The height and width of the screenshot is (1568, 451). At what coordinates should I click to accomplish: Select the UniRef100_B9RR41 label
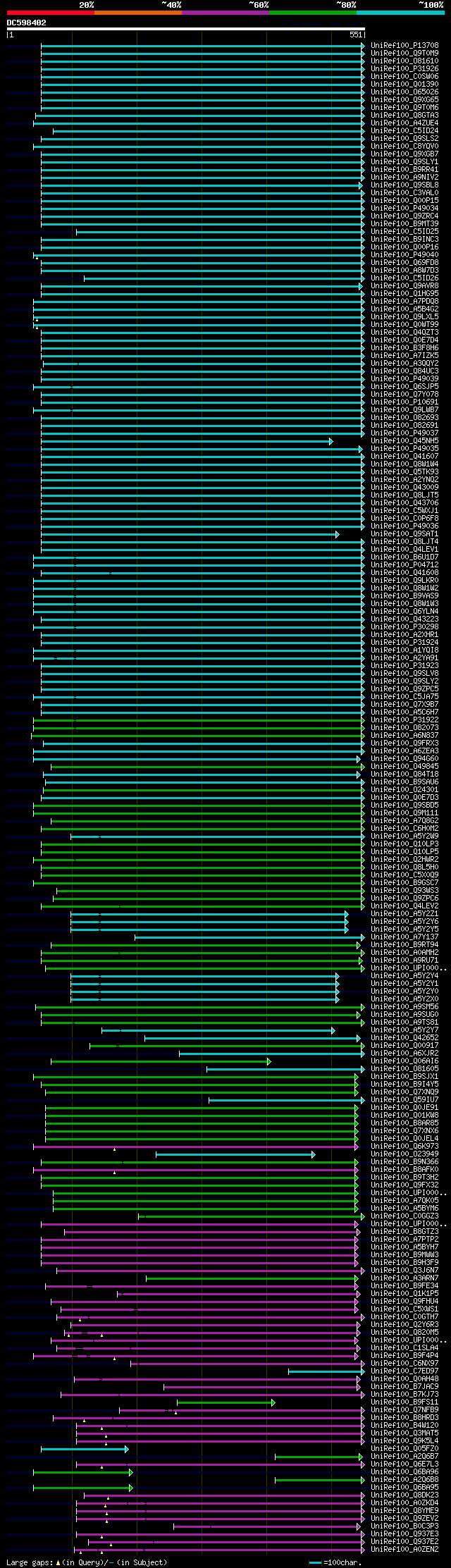[404, 170]
